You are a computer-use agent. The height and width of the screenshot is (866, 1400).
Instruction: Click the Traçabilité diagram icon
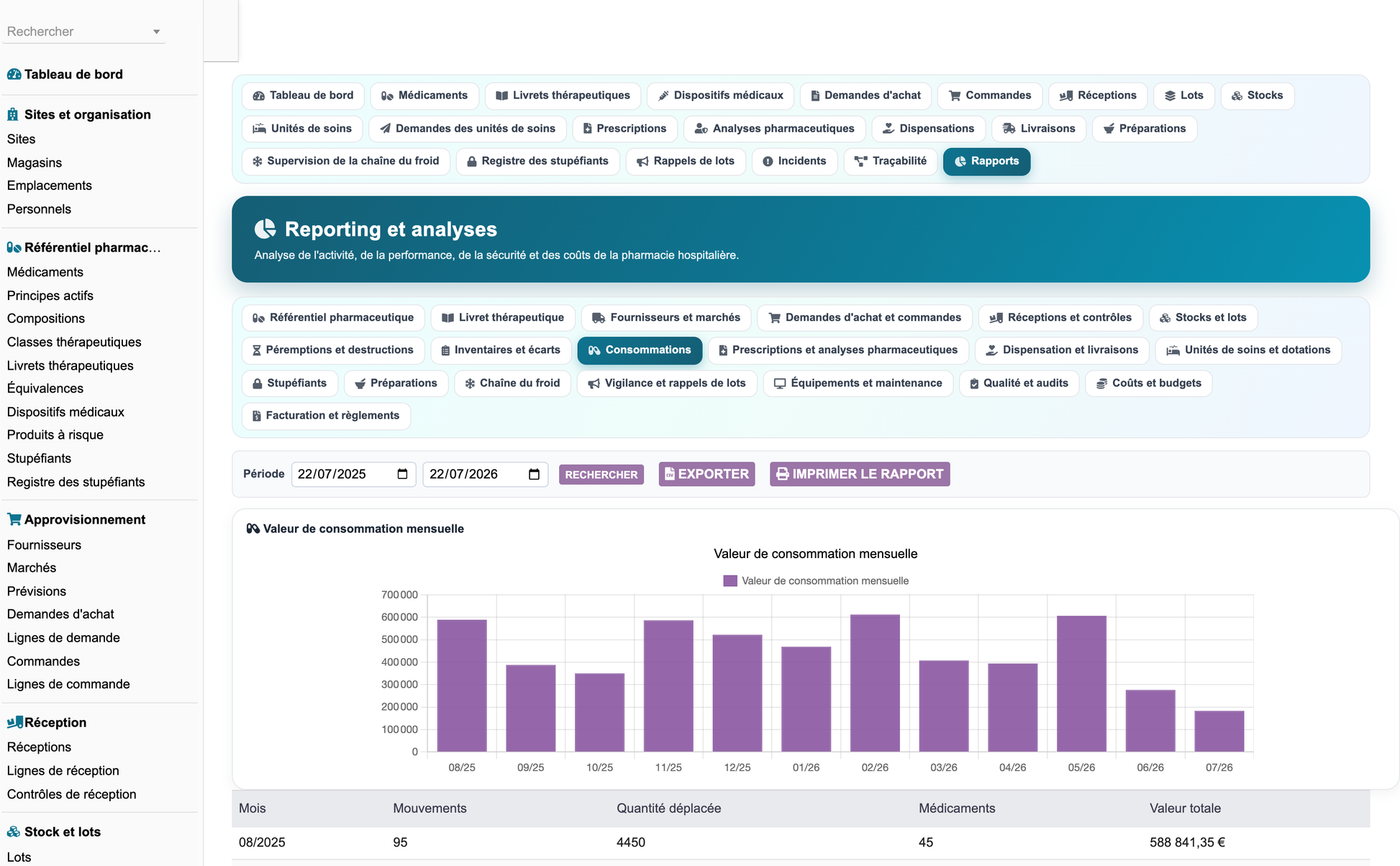click(x=860, y=161)
